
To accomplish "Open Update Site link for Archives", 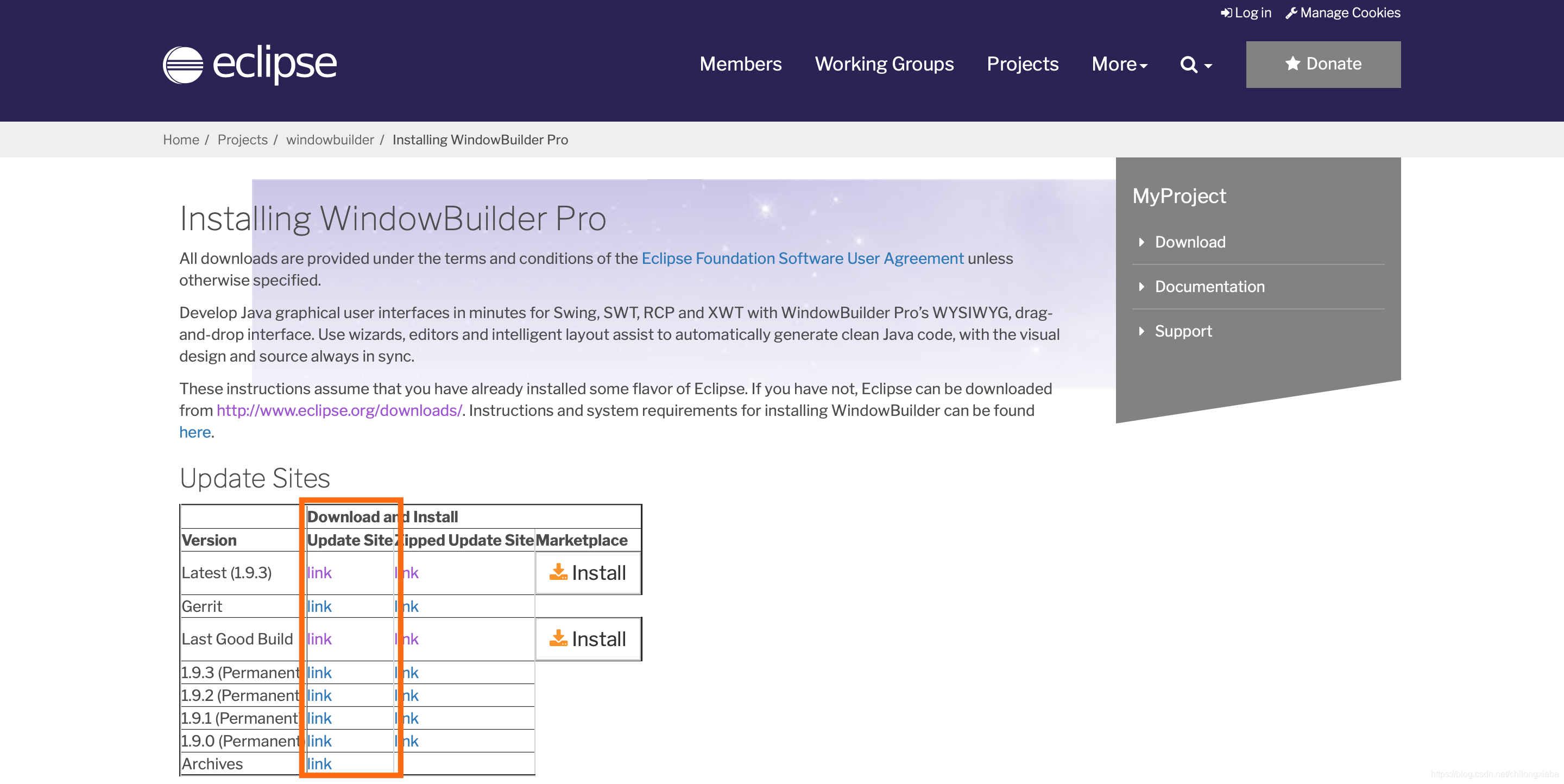I will click(319, 764).
